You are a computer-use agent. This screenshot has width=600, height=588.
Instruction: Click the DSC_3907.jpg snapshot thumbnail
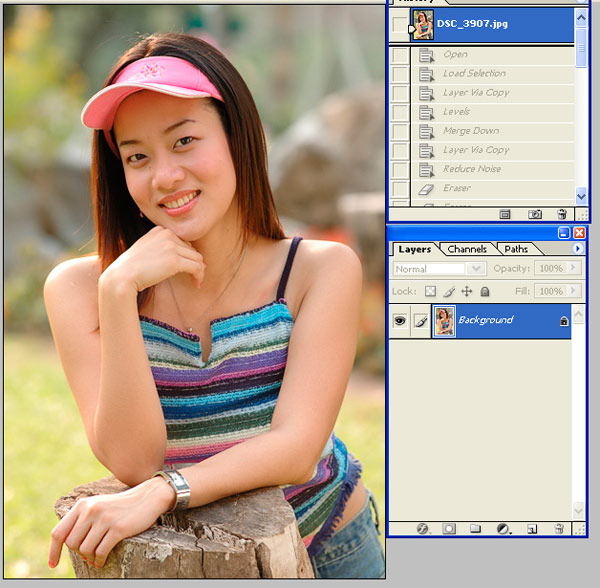(x=423, y=25)
